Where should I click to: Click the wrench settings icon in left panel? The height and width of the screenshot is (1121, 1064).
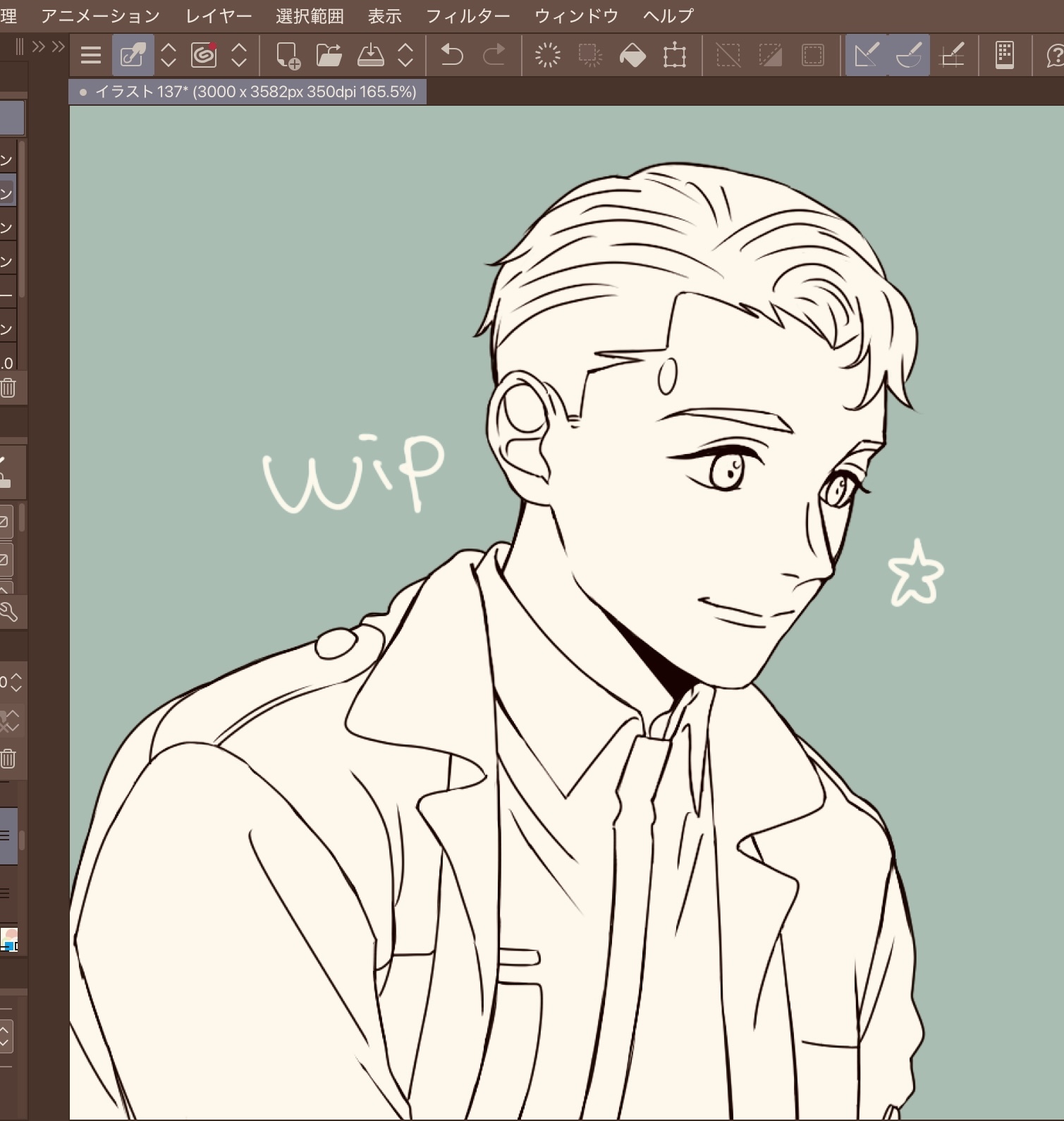tap(8, 611)
